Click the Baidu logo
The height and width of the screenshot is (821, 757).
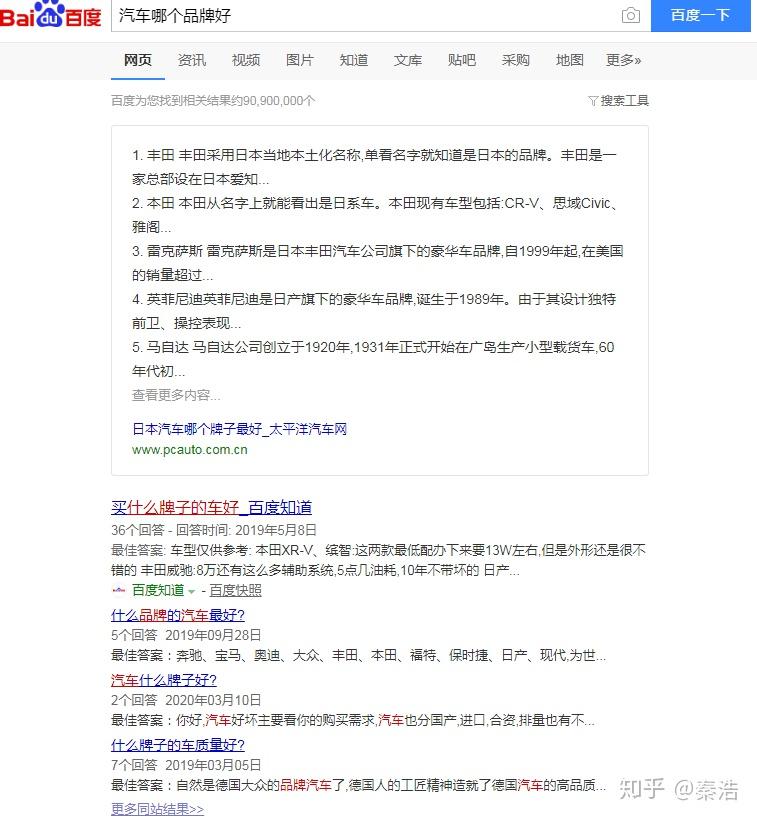(x=51, y=15)
